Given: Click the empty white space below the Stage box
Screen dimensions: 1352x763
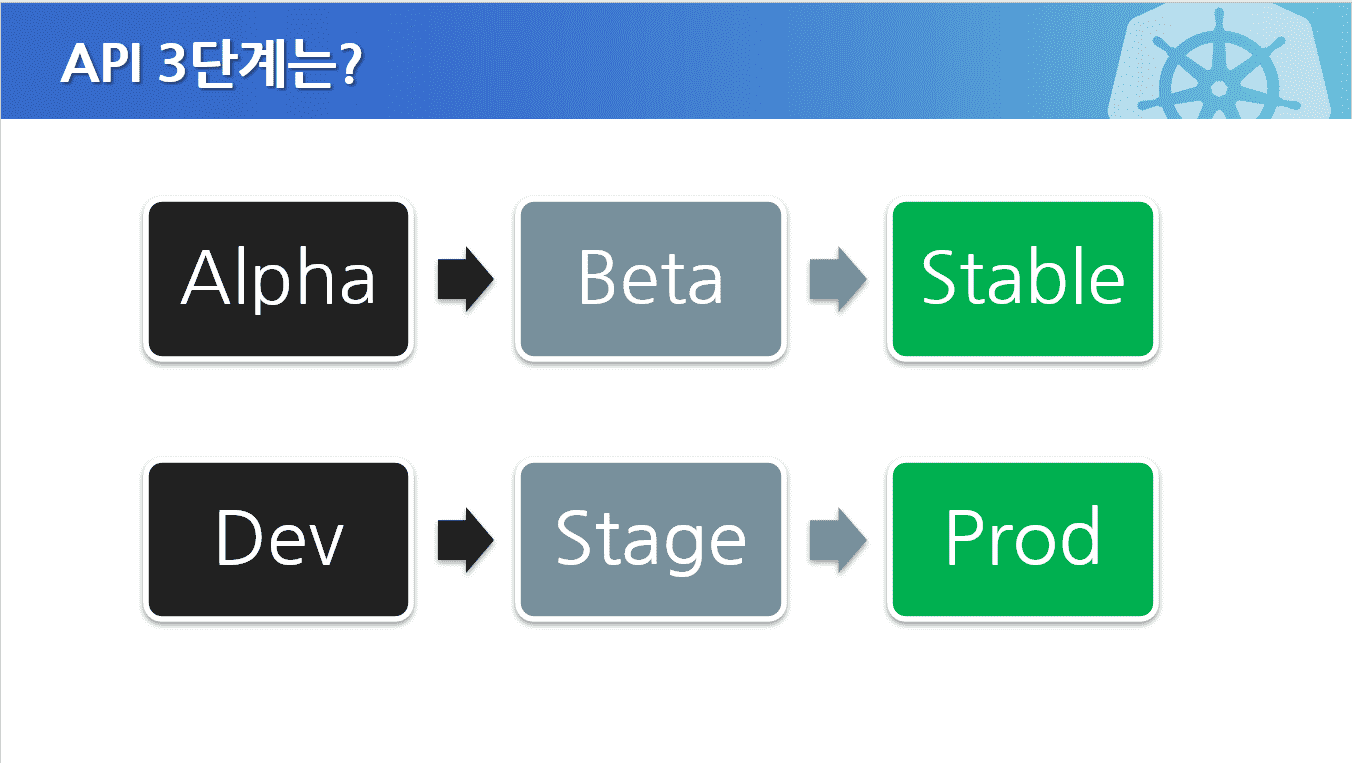Looking at the screenshot, I should (x=650, y=690).
